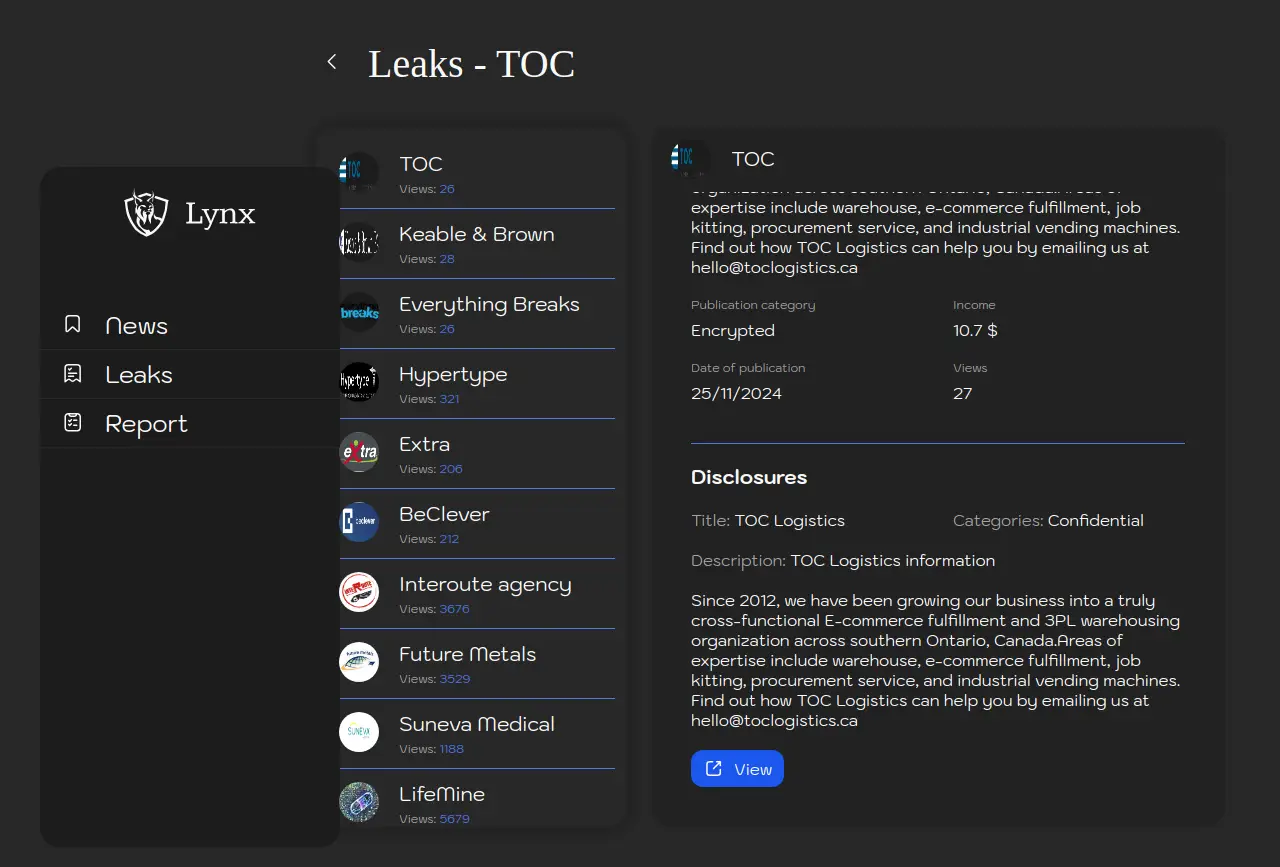The image size is (1280, 867).
Task: Click the back arrow beside Leaks - TOC
Action: (x=332, y=62)
